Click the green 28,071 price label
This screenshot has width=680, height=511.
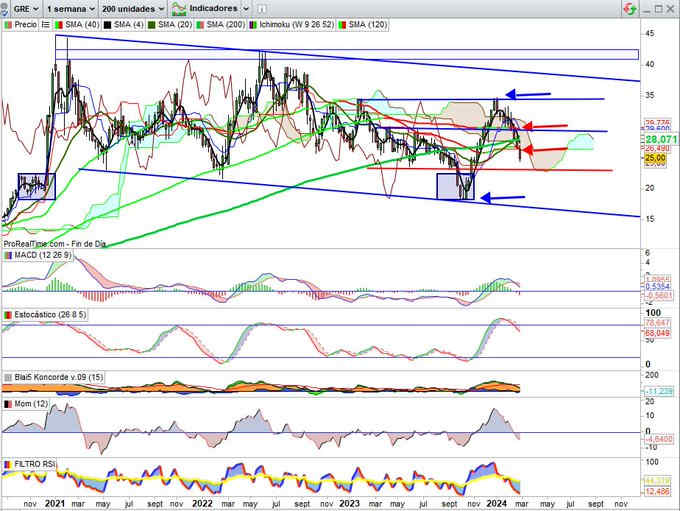coord(656,141)
